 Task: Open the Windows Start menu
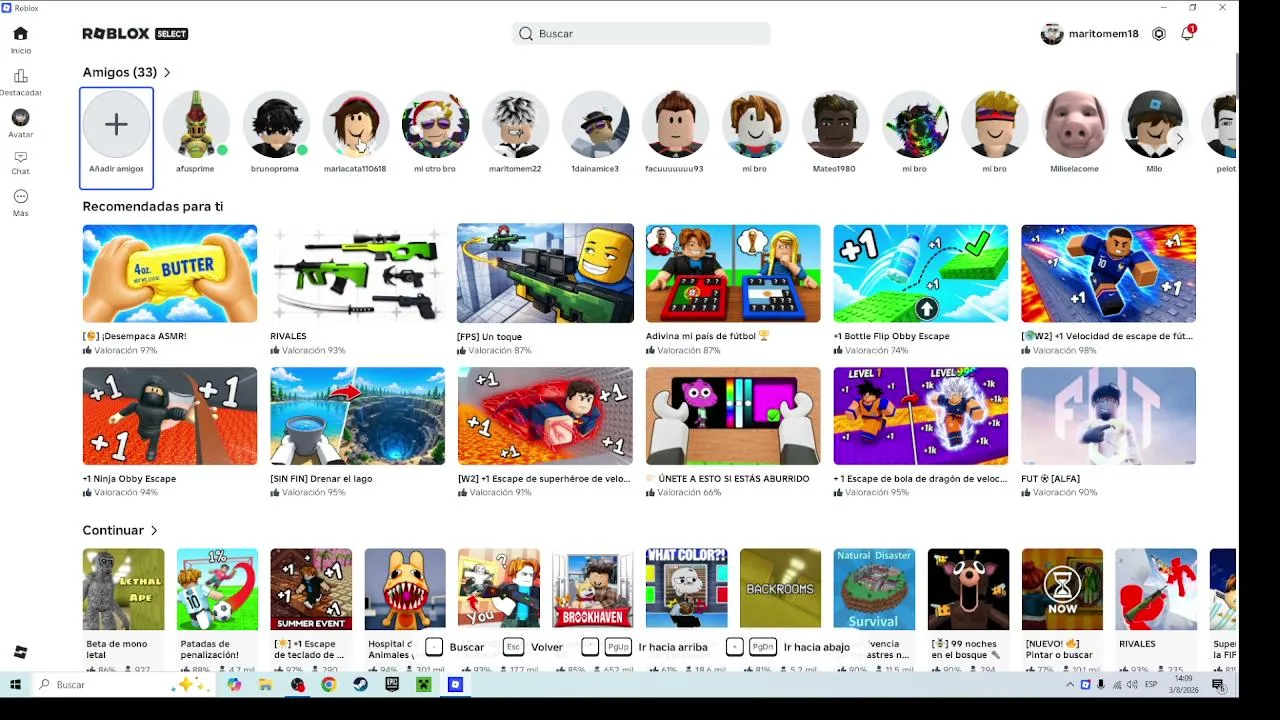15,685
